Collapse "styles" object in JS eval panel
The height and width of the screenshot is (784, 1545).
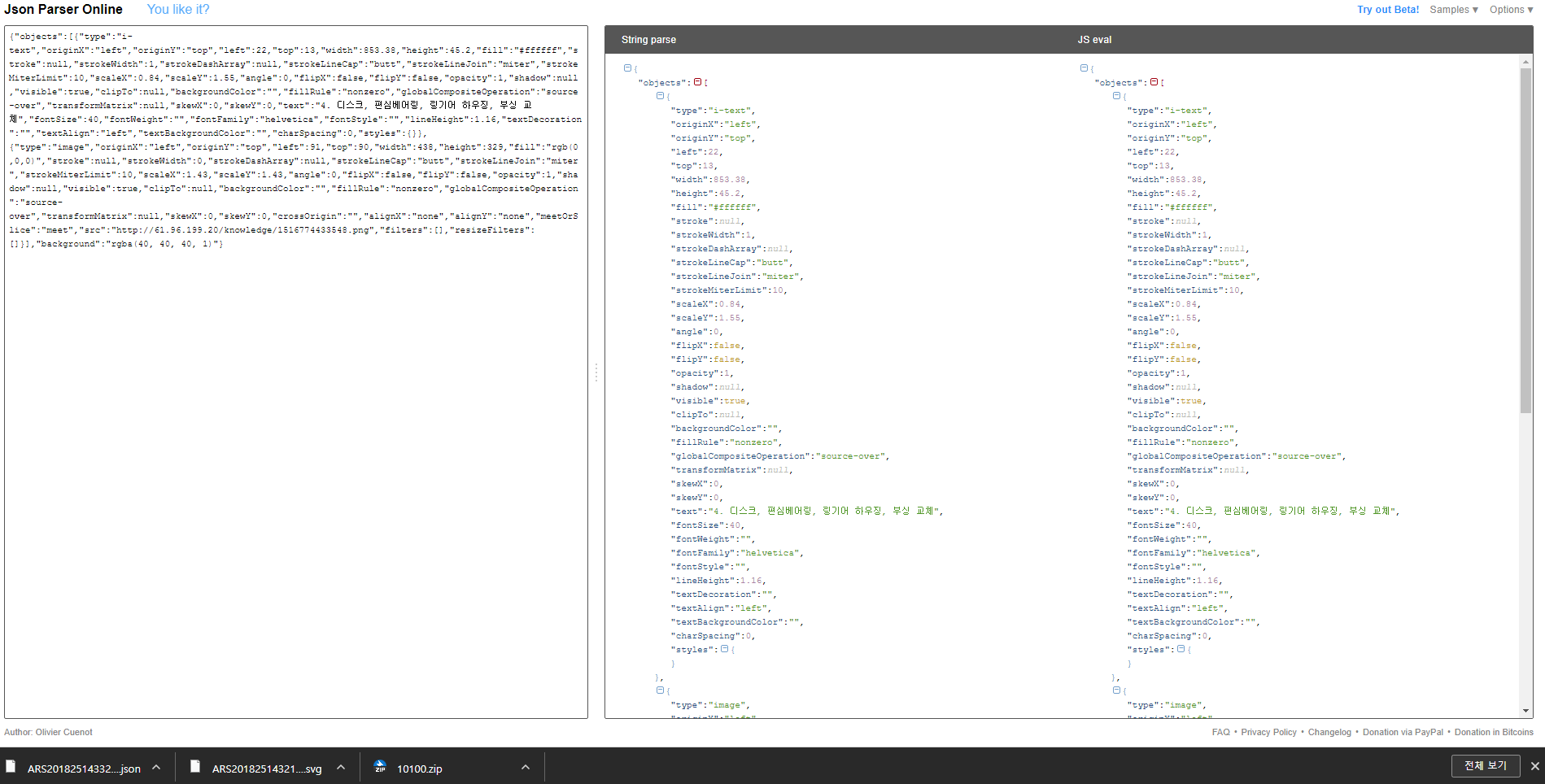(1181, 649)
